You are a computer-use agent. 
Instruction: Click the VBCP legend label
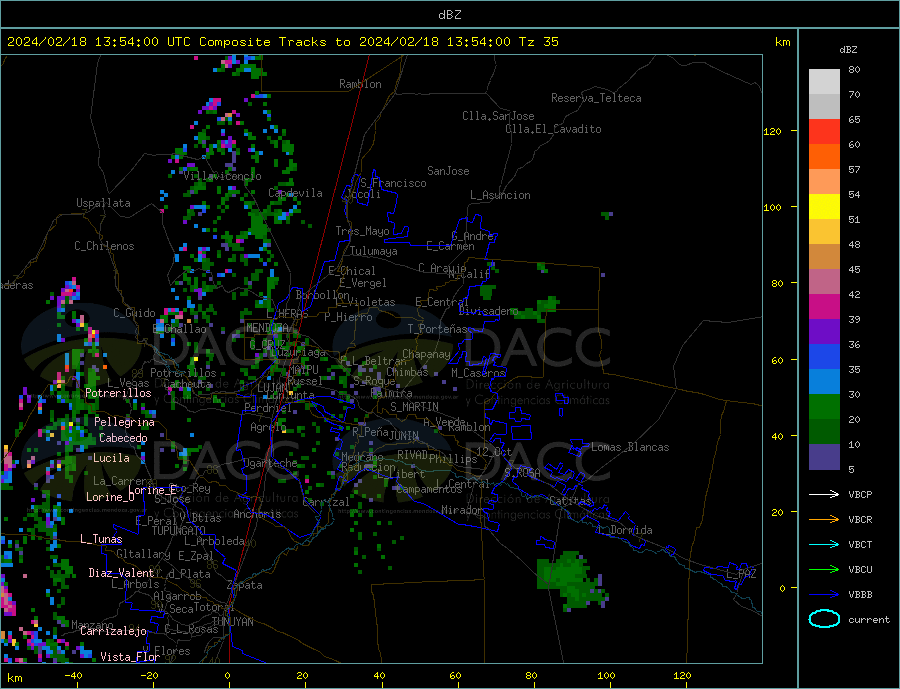point(860,494)
